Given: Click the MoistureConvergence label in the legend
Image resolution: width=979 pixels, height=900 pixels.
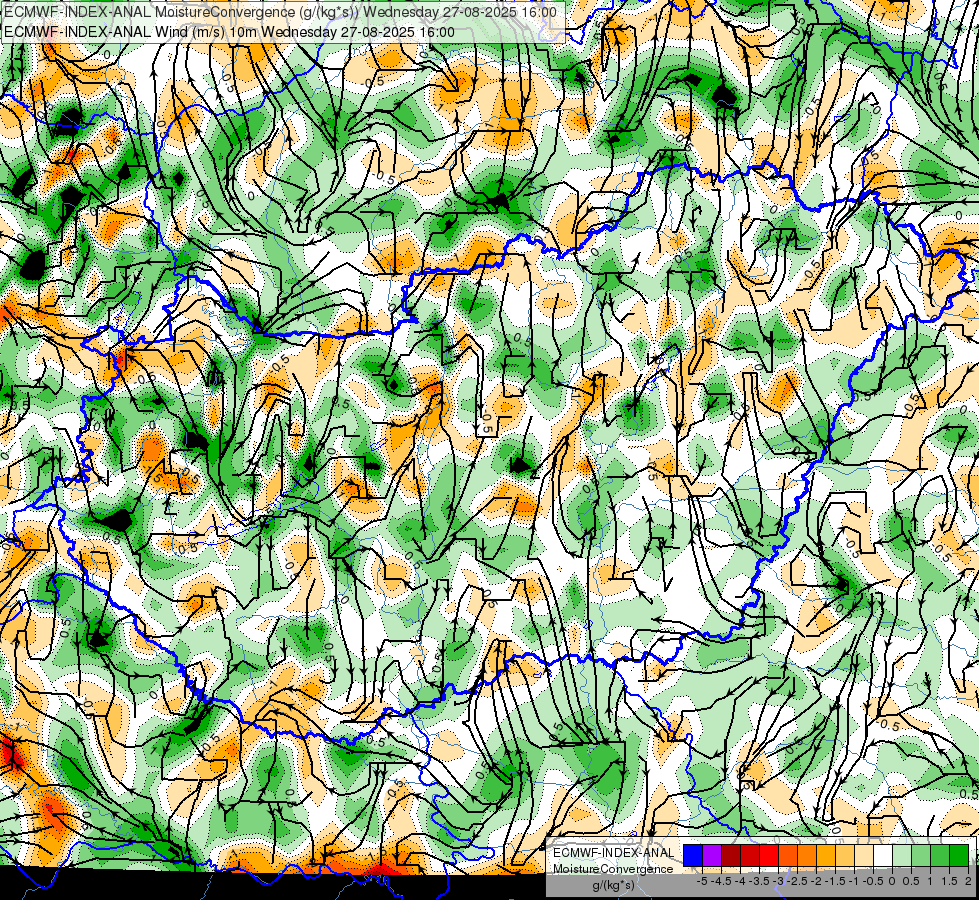Looking at the screenshot, I should point(613,869).
